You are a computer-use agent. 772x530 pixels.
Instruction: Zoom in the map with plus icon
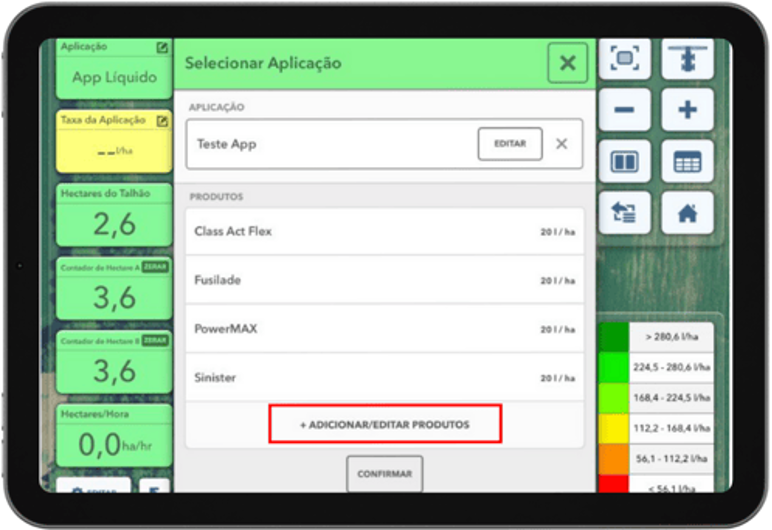(687, 110)
